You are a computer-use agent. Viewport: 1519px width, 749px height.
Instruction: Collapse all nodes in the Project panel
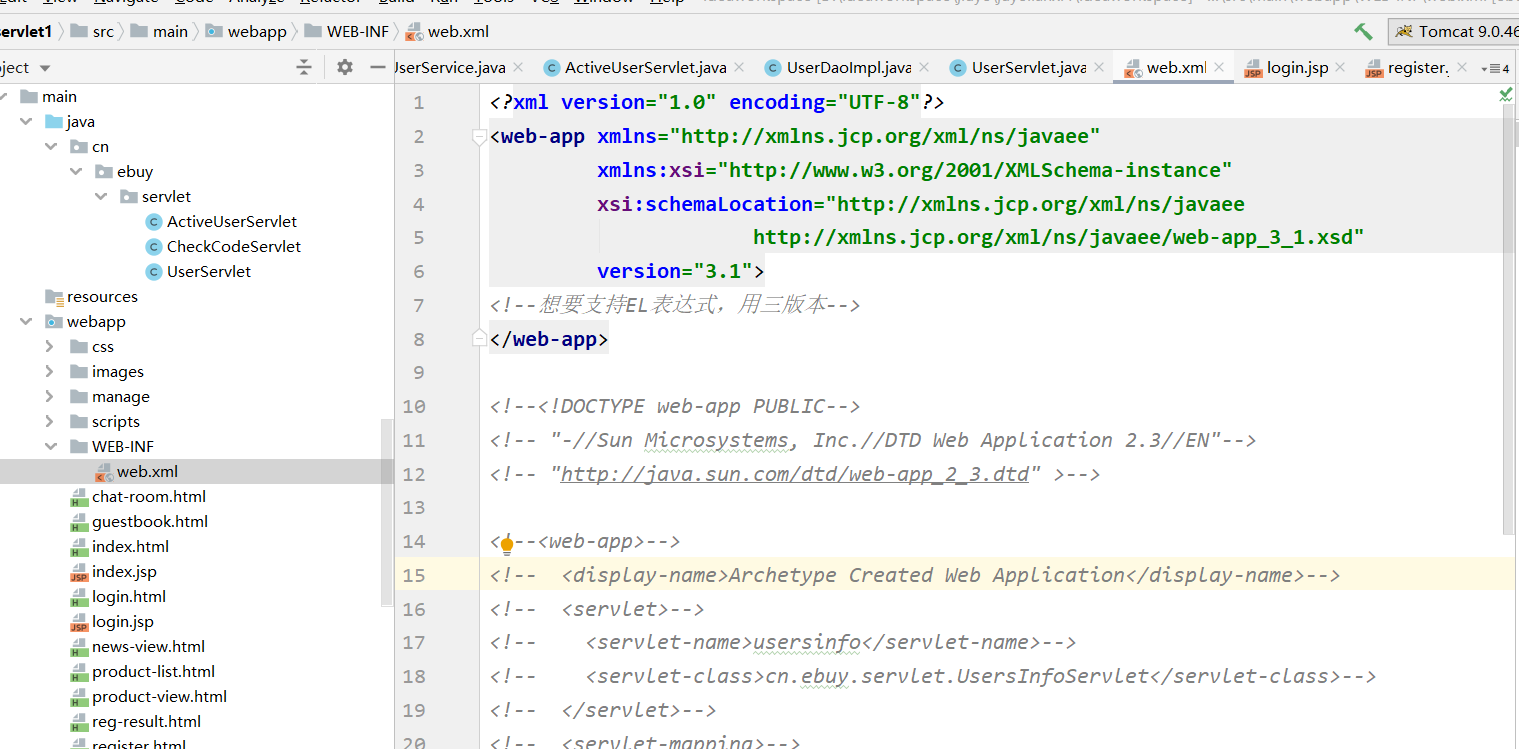304,67
